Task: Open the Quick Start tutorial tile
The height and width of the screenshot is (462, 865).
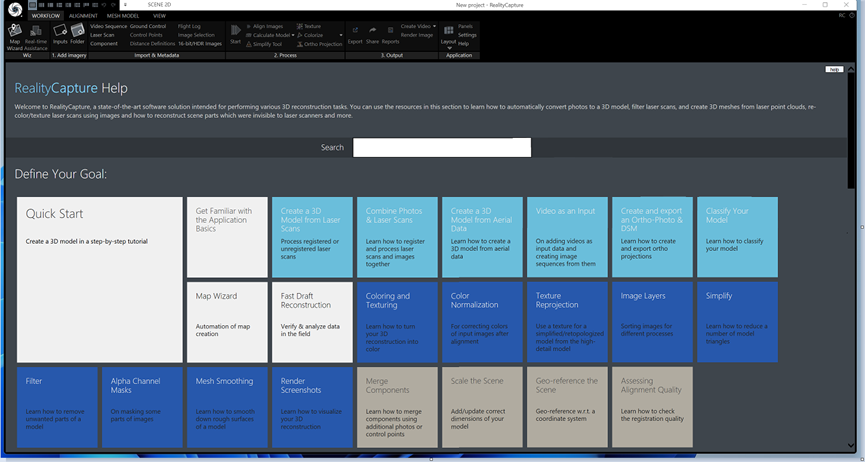Action: click(x=100, y=280)
